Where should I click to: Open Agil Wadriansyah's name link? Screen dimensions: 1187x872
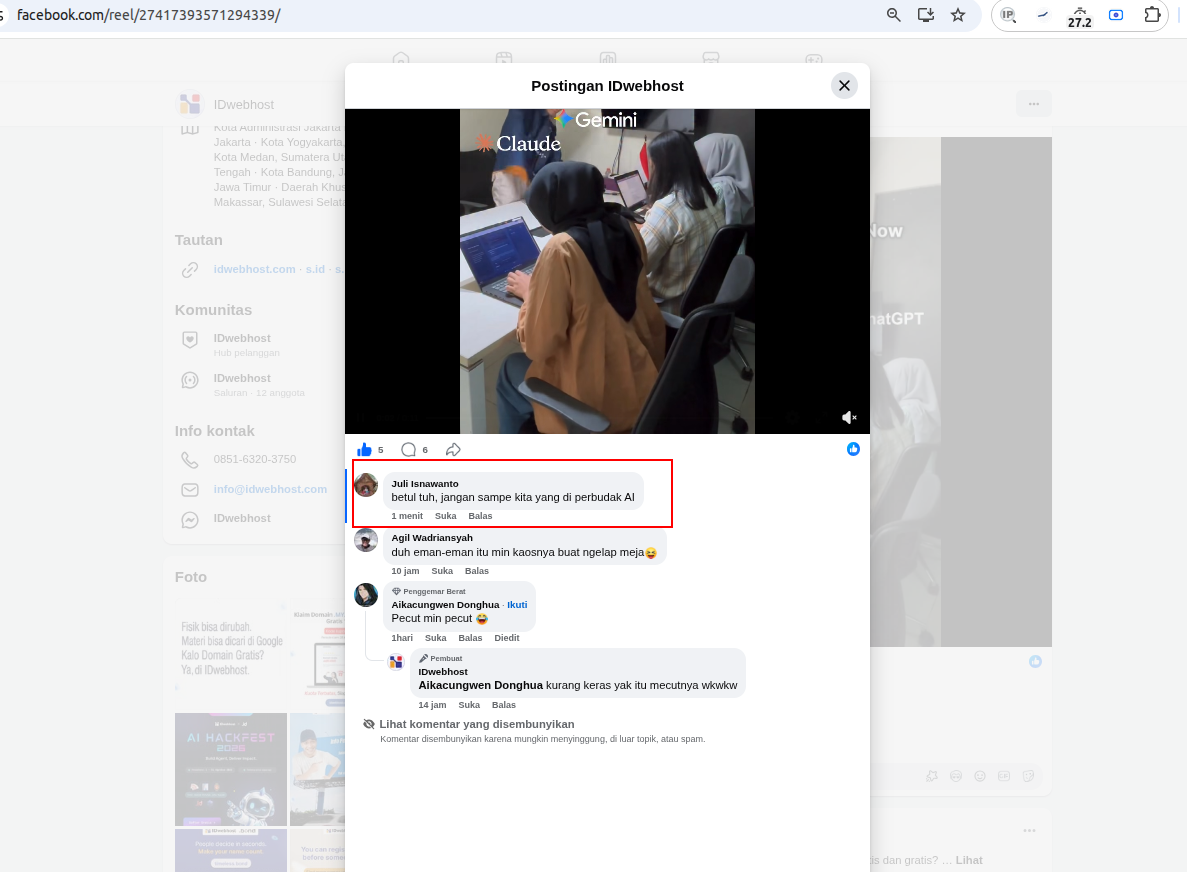pyautogui.click(x=431, y=538)
